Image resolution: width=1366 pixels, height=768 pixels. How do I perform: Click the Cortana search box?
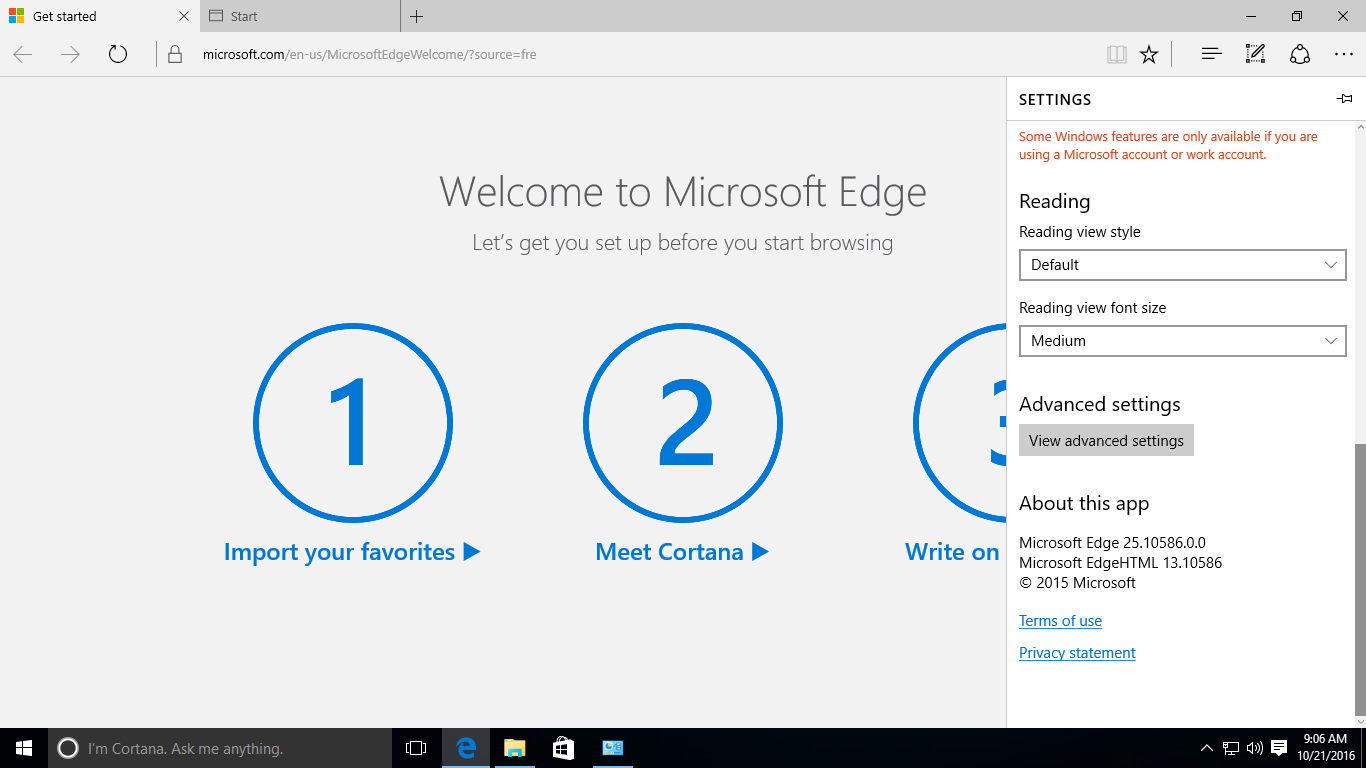220,748
